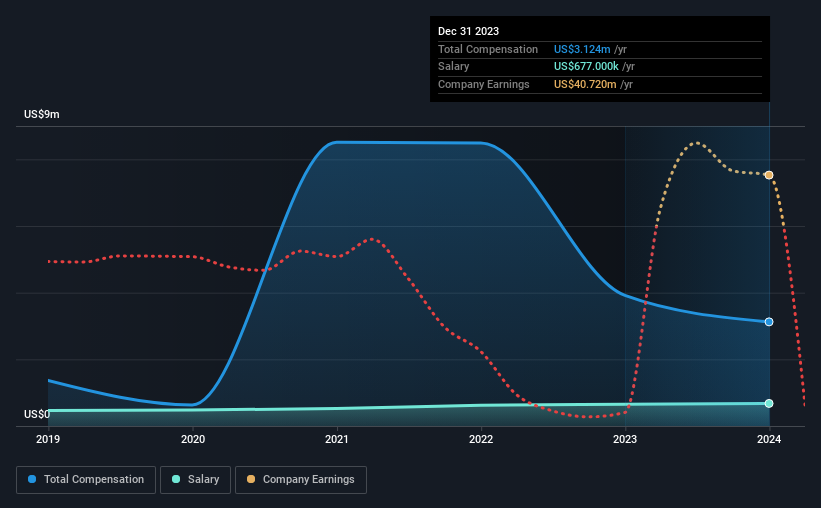Click the US$3.124m total compensation value
The width and height of the screenshot is (821, 508).
coord(582,49)
